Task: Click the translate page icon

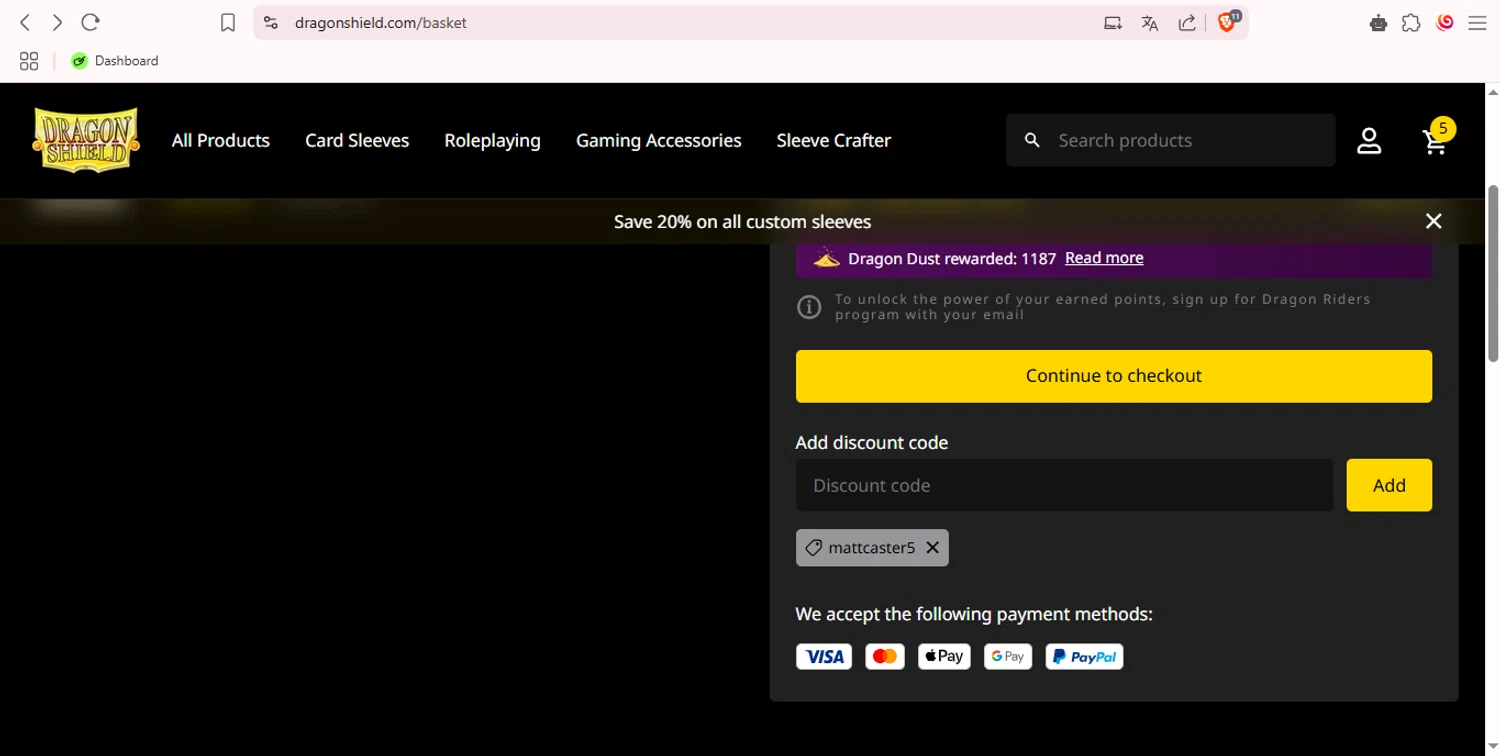Action: point(1150,23)
